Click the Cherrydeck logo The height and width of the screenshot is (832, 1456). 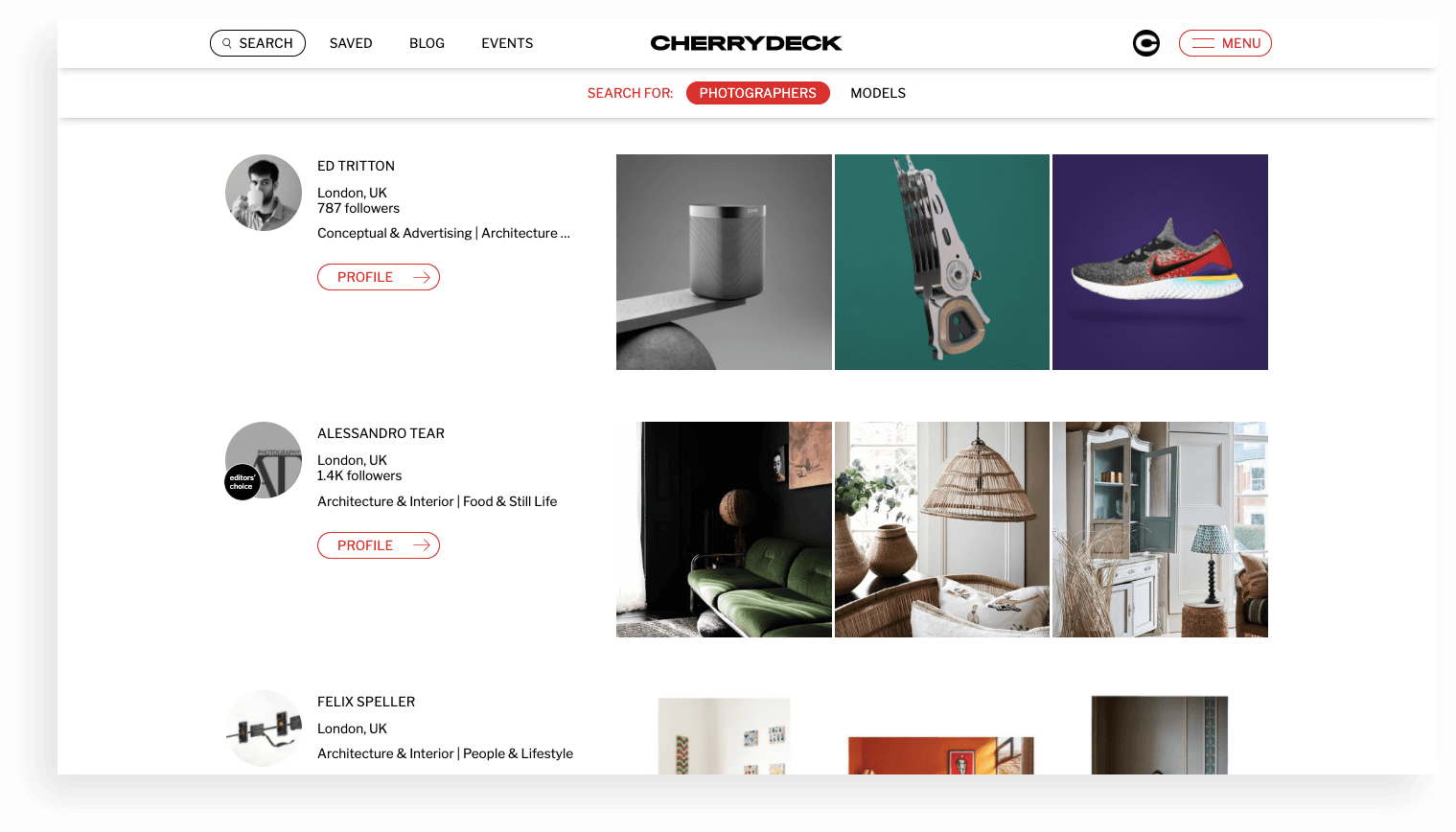[746, 43]
